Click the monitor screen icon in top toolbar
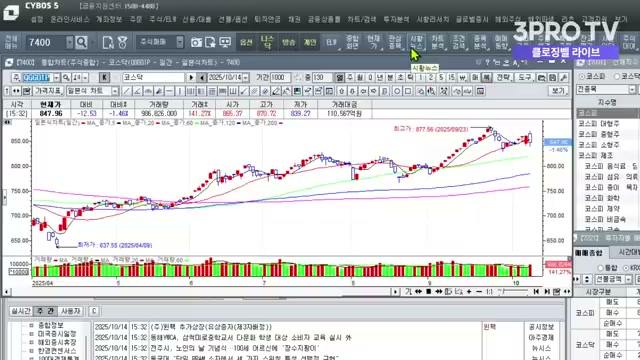640x360 pixels. pos(225,42)
